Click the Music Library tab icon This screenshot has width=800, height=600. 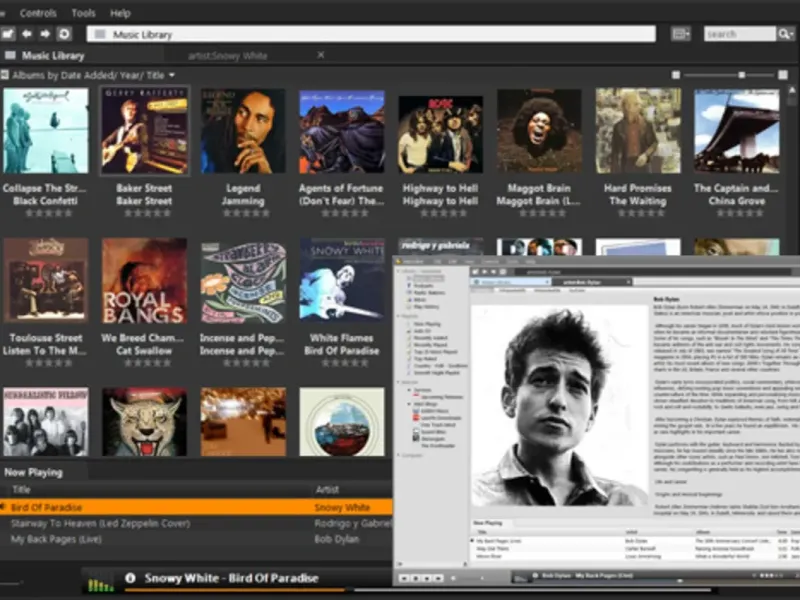pos(10,55)
